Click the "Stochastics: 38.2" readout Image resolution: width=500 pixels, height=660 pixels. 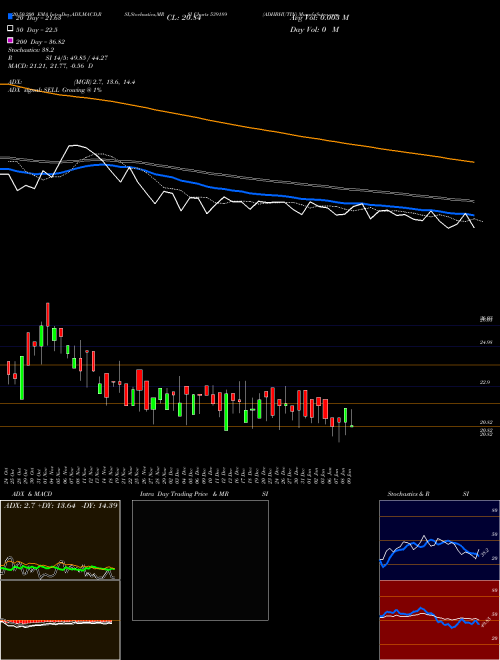(30, 50)
